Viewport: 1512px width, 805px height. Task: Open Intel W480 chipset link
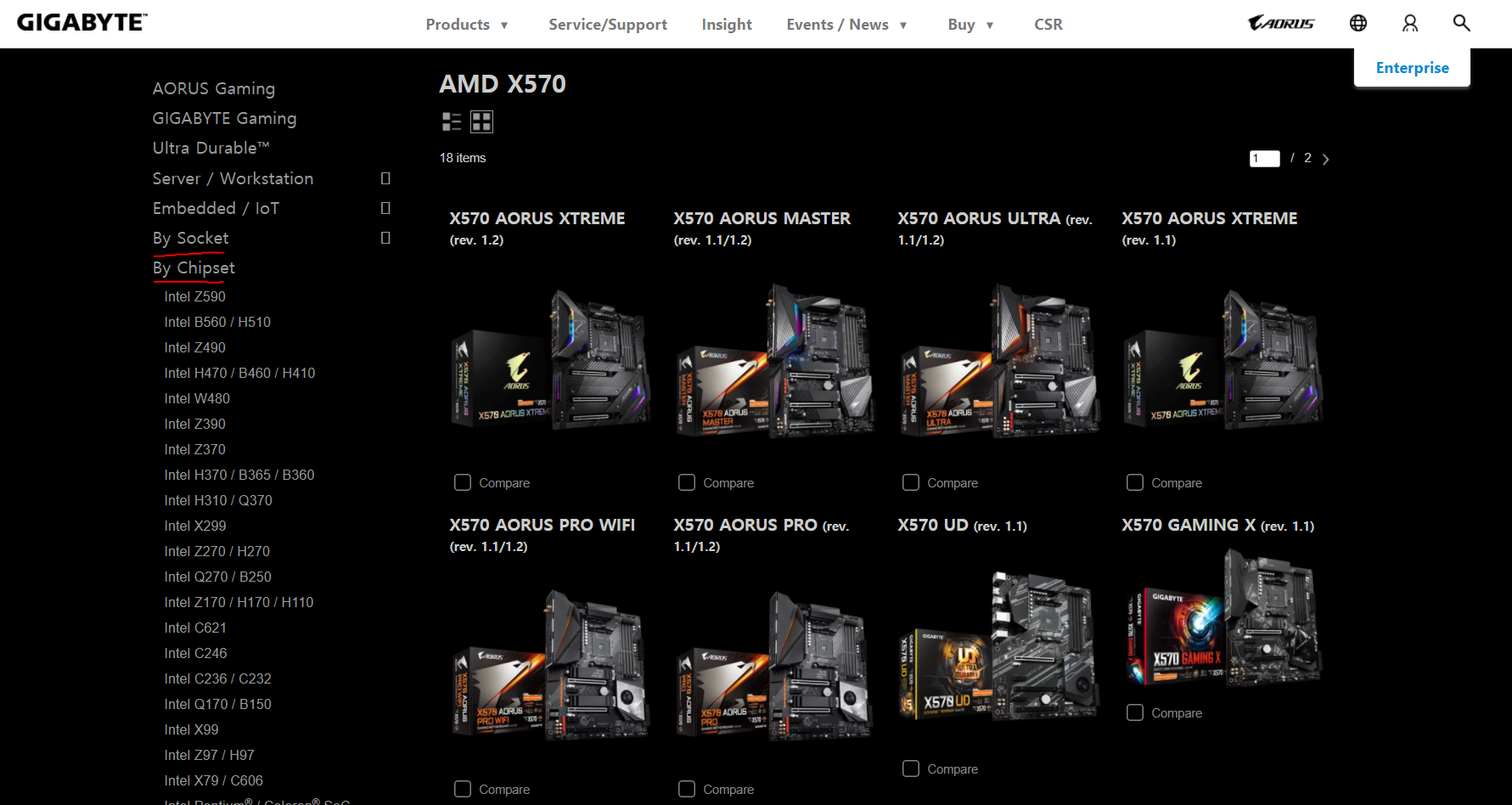[x=197, y=398]
